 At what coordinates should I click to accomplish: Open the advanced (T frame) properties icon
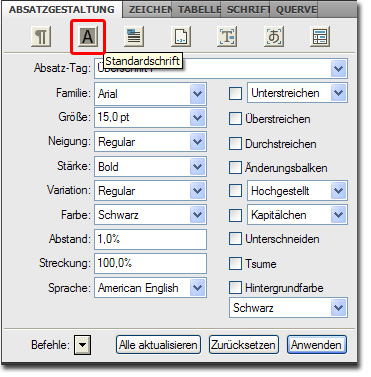coord(227,37)
